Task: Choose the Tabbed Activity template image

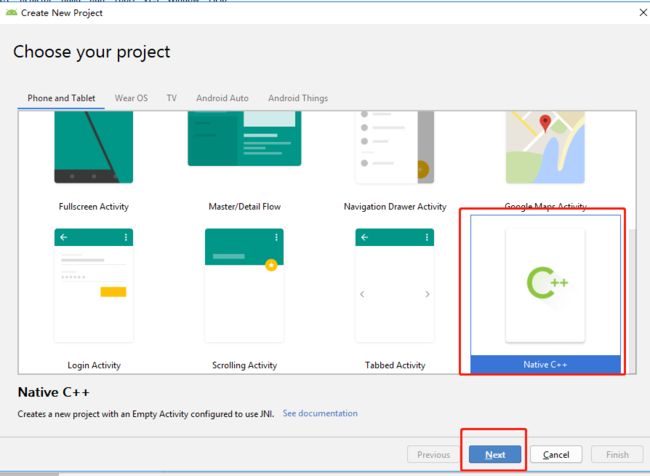Action: click(395, 285)
